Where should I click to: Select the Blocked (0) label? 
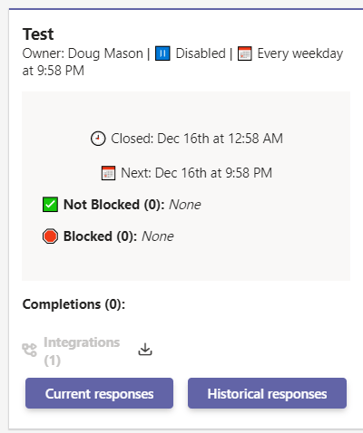(100, 236)
